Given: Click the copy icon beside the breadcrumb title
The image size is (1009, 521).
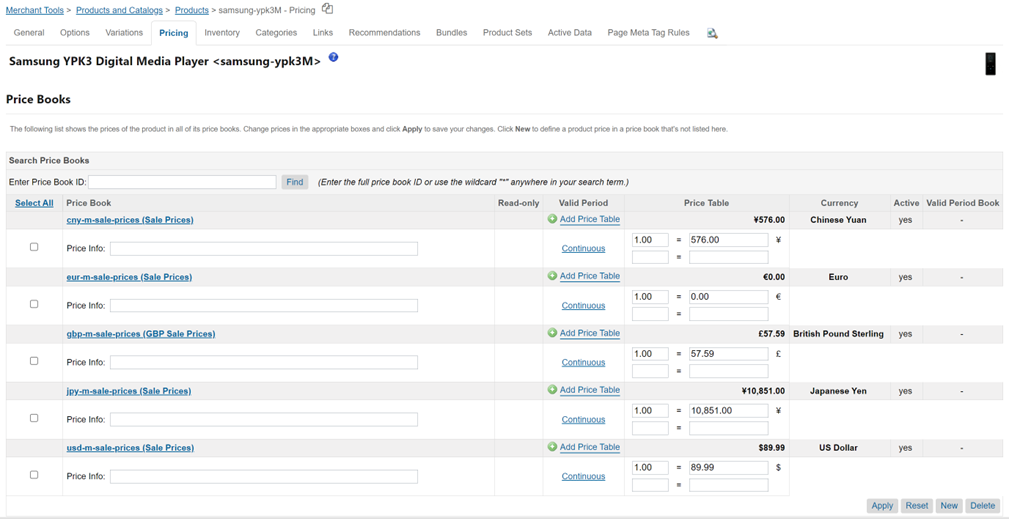Looking at the screenshot, I should 328,8.
